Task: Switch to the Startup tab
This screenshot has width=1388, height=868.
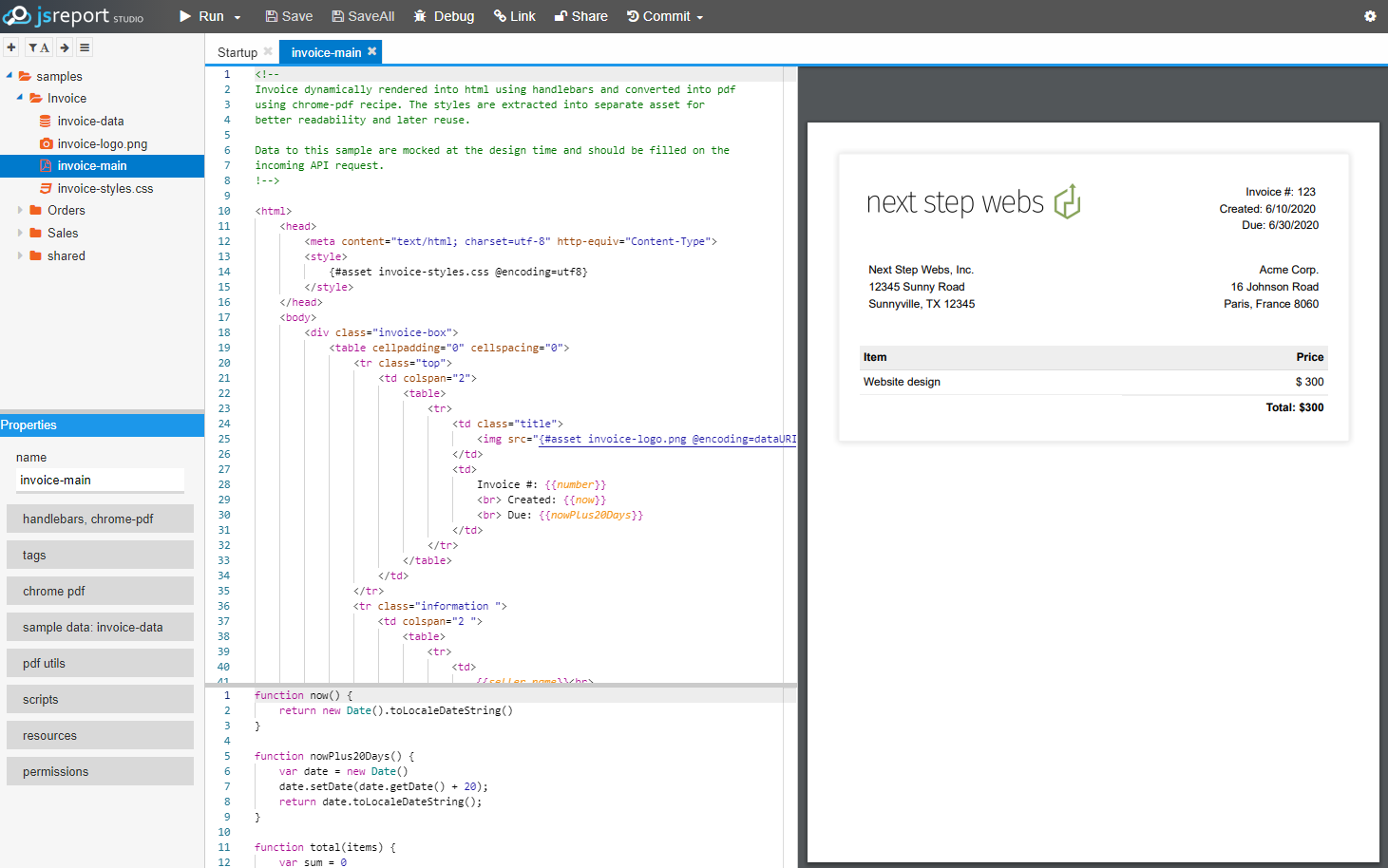Action: coord(238,52)
